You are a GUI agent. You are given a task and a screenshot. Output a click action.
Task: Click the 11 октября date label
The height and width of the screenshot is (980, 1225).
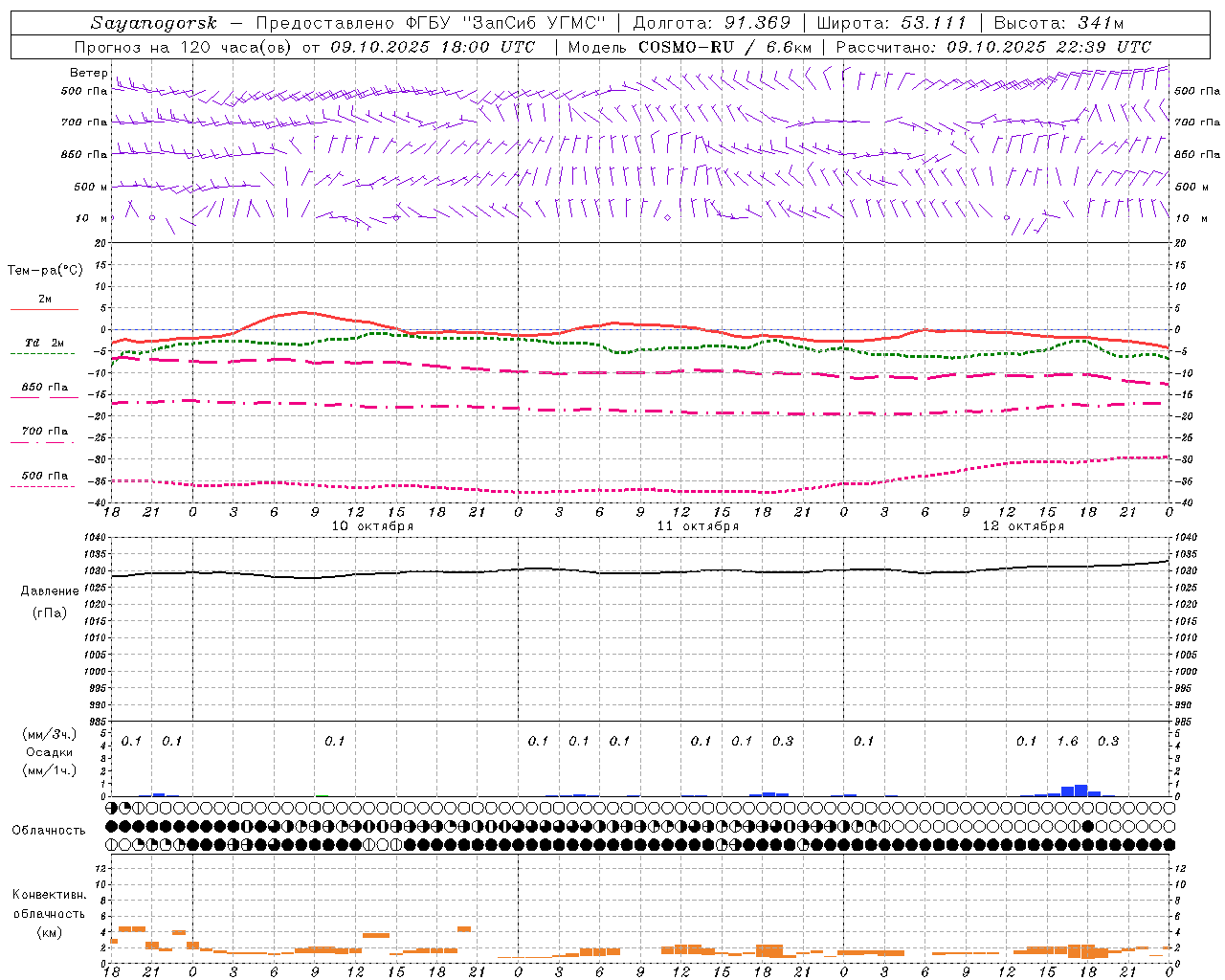[698, 526]
